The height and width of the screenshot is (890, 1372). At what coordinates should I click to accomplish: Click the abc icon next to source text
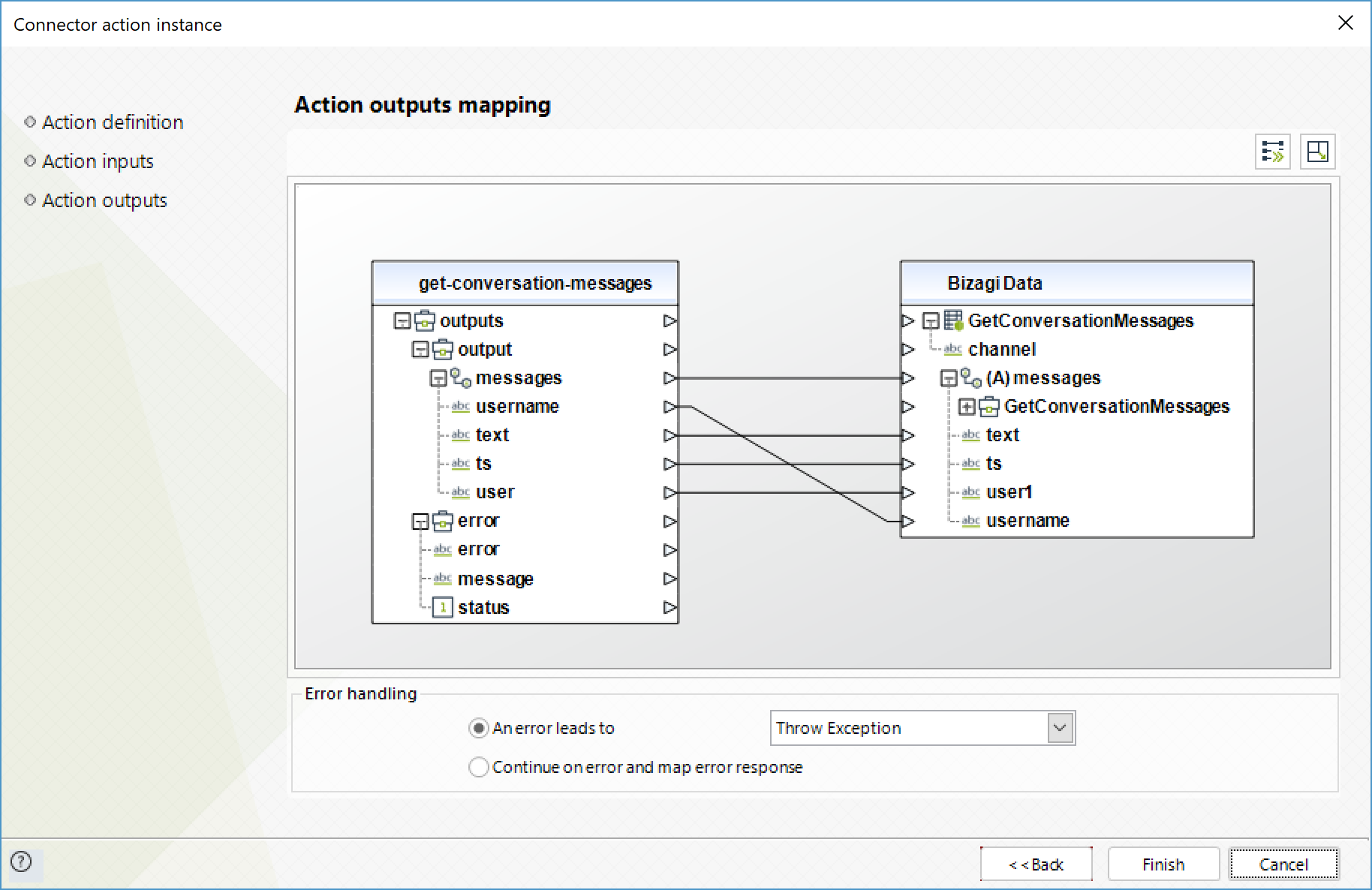[460, 435]
